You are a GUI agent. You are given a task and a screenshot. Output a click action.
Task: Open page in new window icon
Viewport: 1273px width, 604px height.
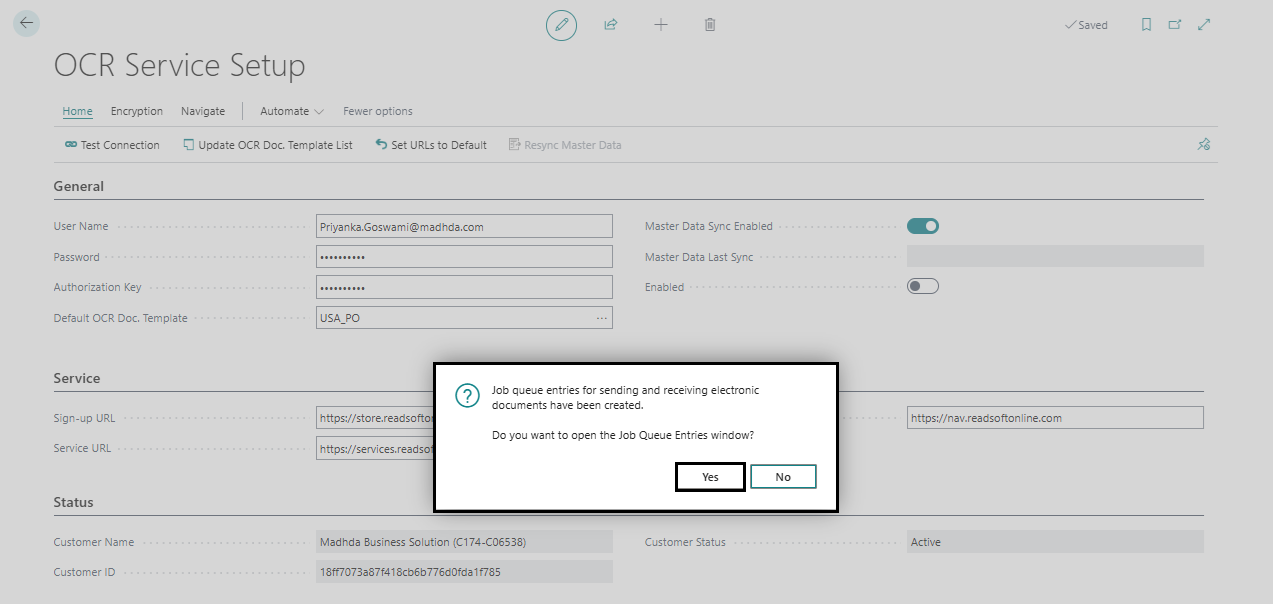coord(1175,25)
